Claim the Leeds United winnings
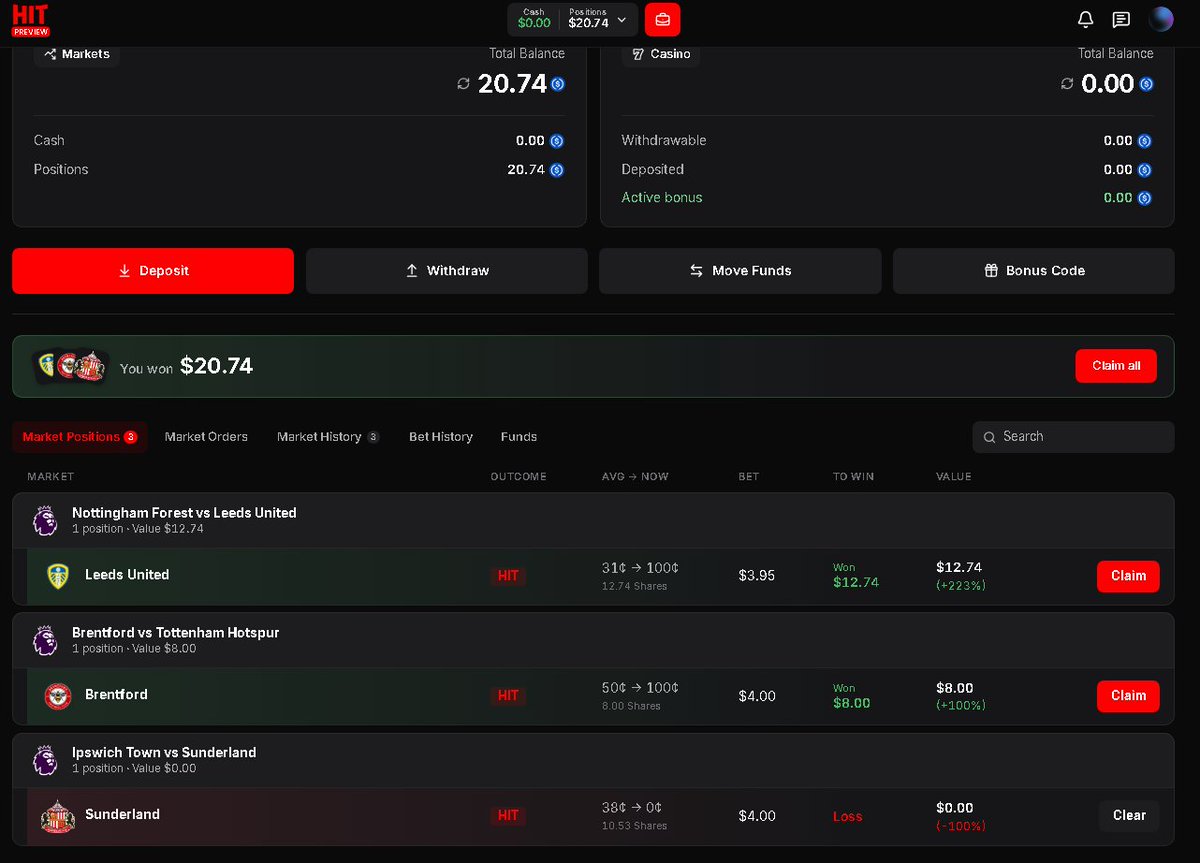The image size is (1200, 863). [1128, 576]
